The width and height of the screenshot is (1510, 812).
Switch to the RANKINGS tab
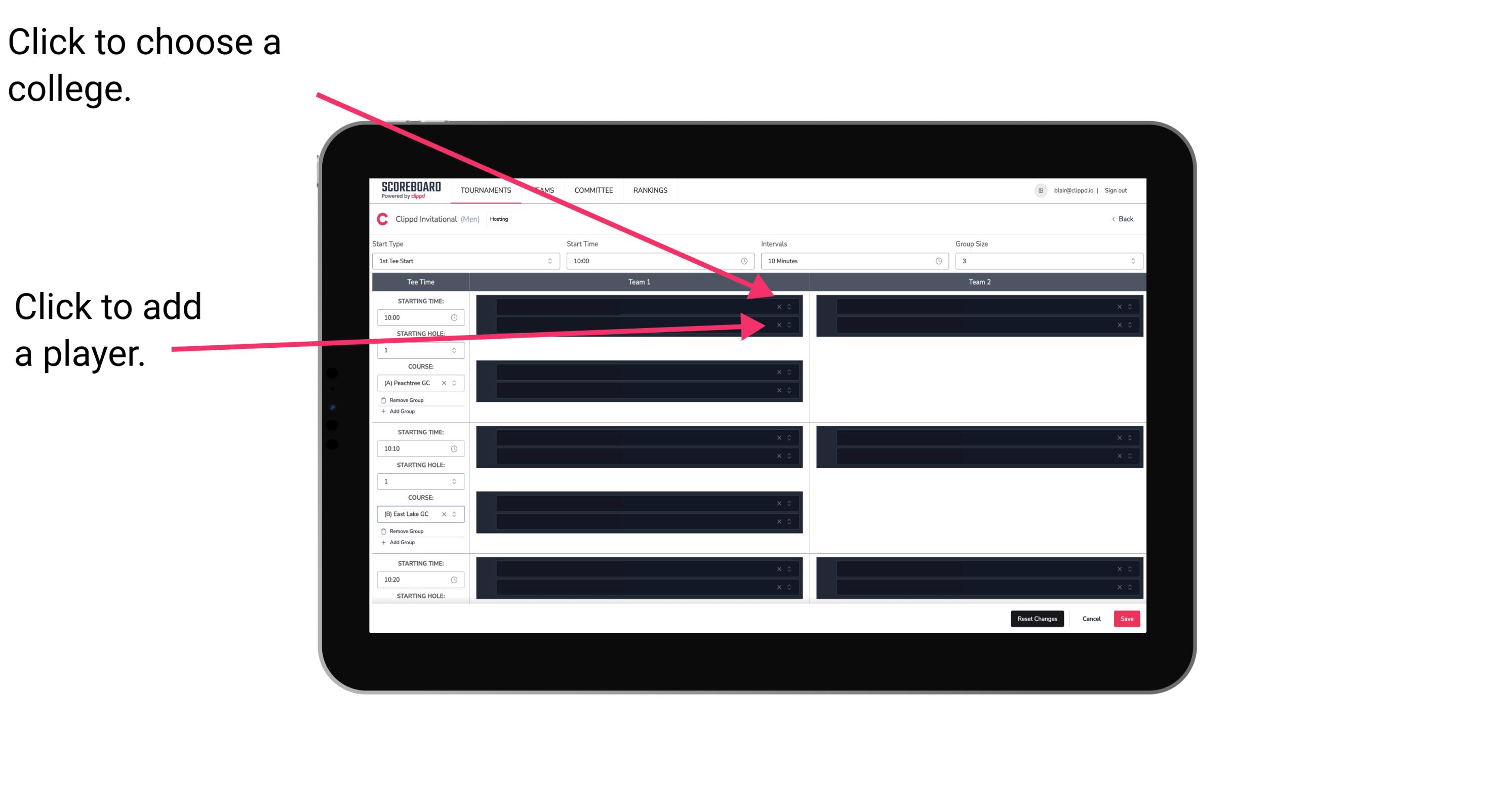click(x=651, y=190)
